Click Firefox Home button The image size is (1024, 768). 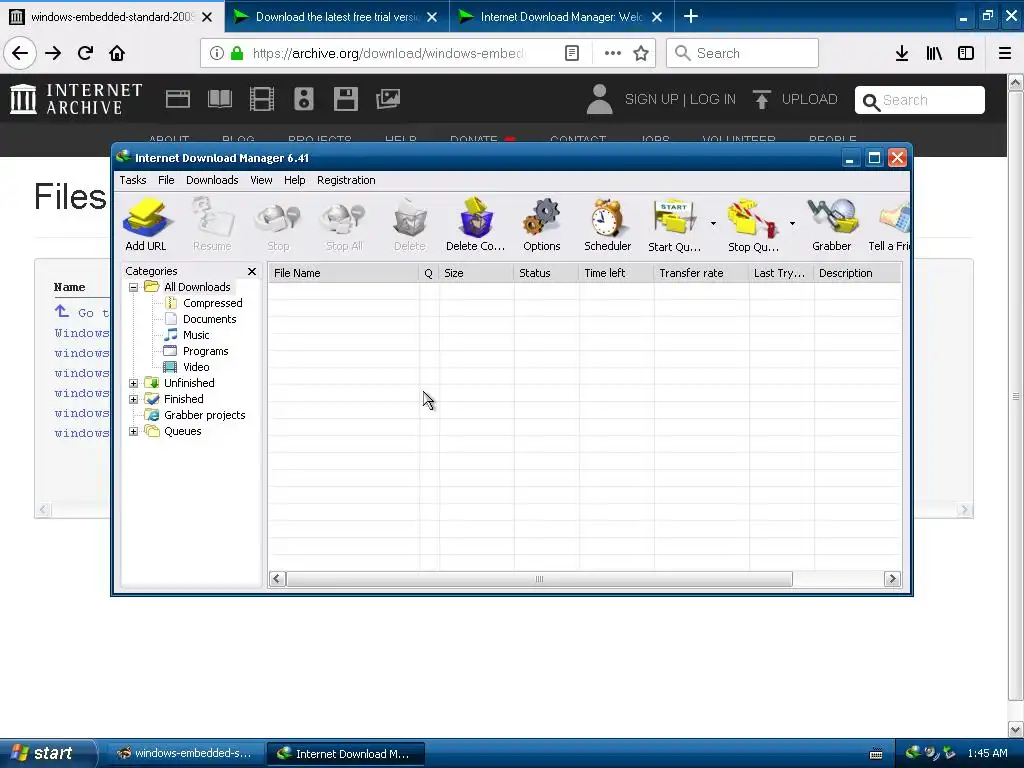[x=117, y=53]
